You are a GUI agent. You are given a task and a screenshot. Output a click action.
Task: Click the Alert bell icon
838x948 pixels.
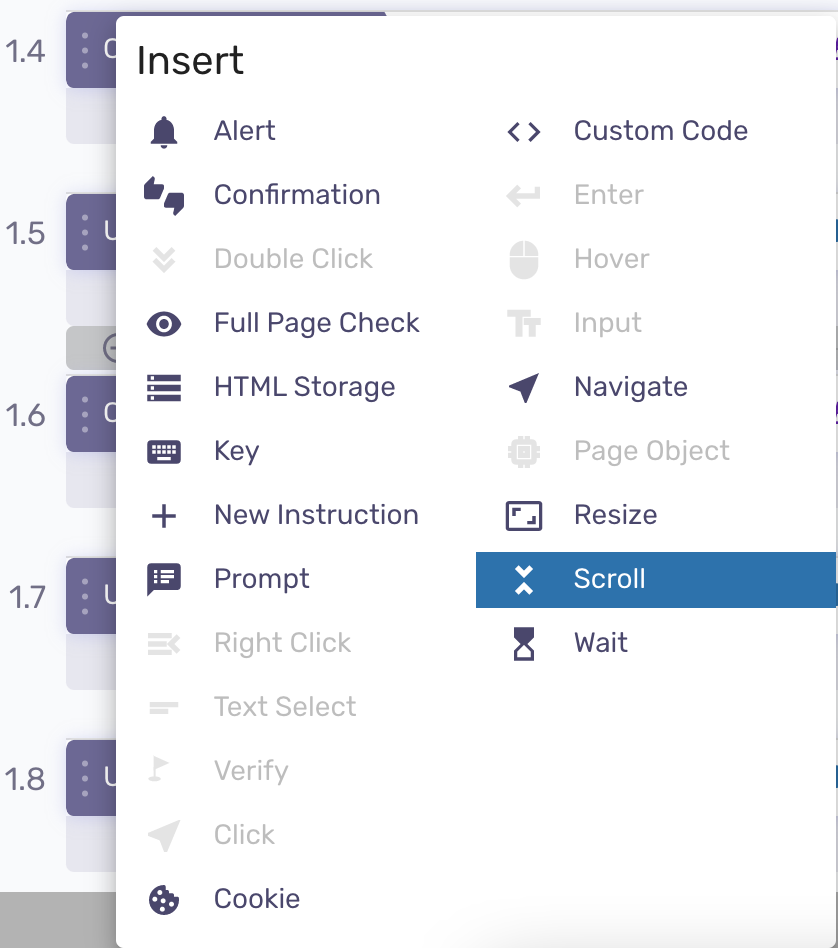[x=163, y=132]
